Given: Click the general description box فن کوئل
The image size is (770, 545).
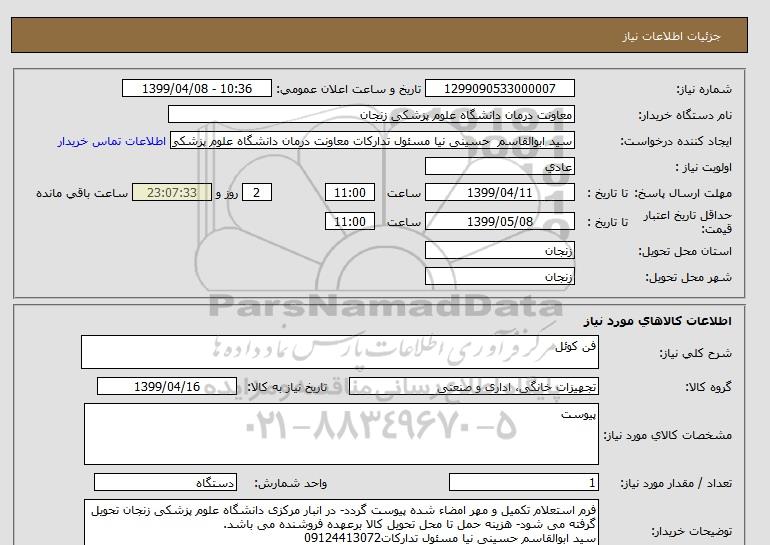Looking at the screenshot, I should point(340,352).
